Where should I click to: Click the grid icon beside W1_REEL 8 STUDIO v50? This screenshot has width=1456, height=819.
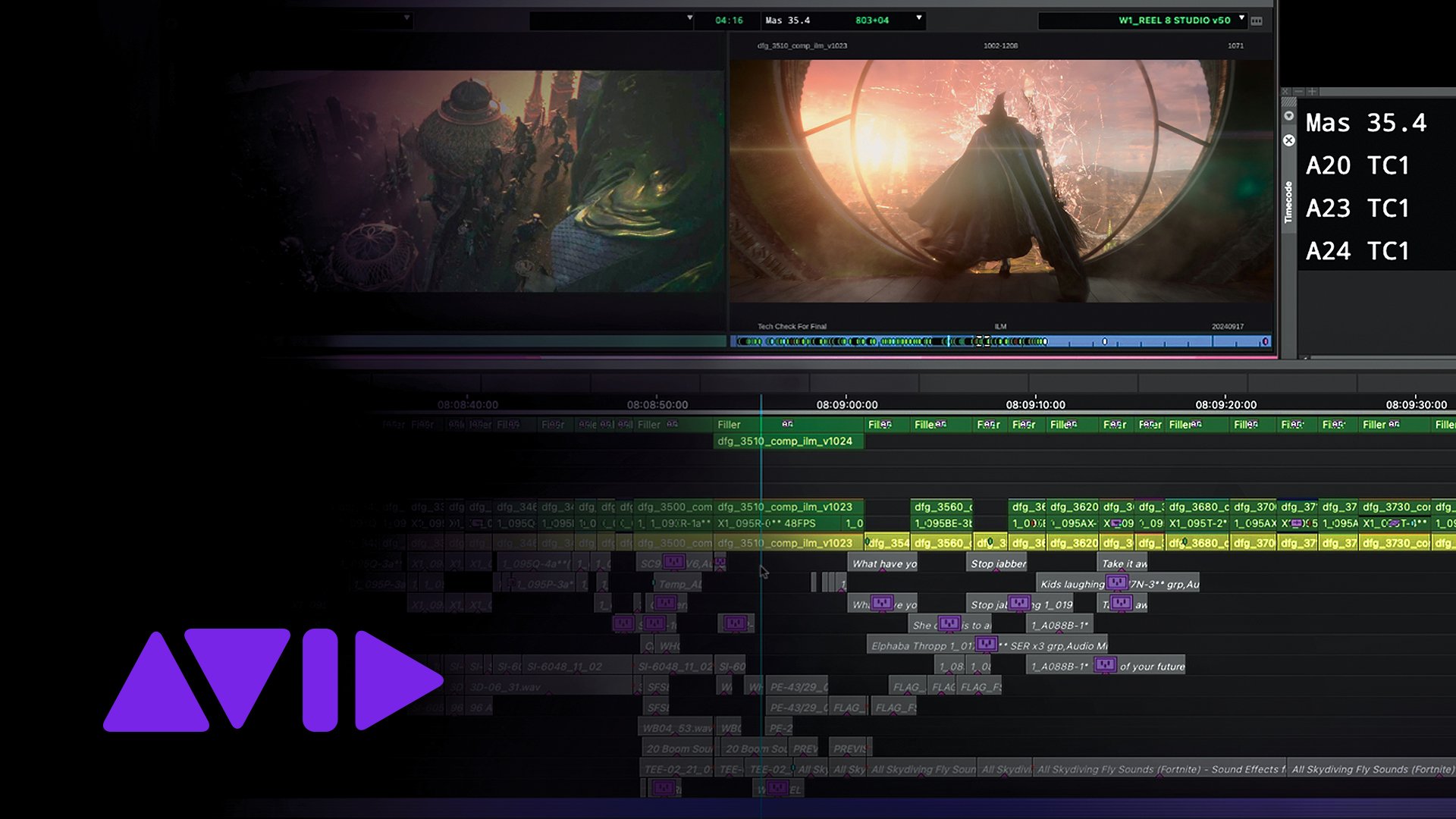(1257, 21)
